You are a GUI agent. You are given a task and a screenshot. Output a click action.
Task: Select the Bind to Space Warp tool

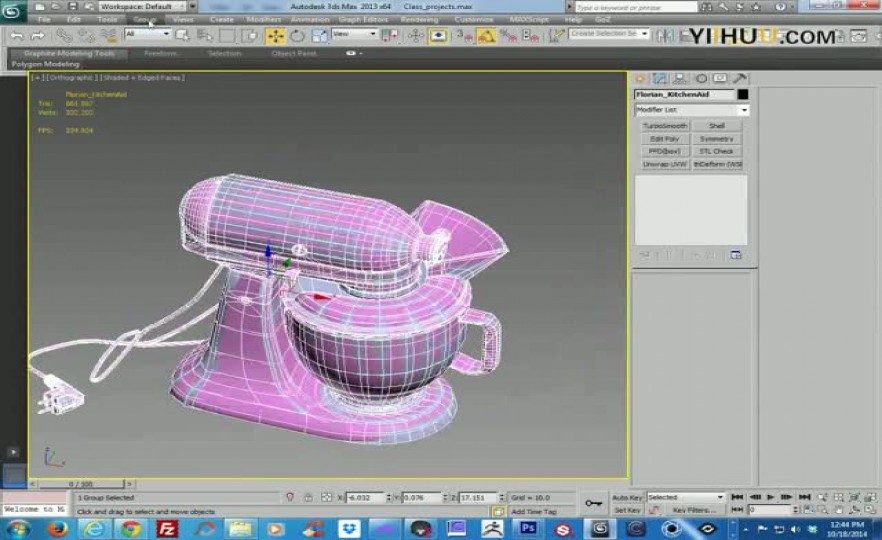coord(108,36)
